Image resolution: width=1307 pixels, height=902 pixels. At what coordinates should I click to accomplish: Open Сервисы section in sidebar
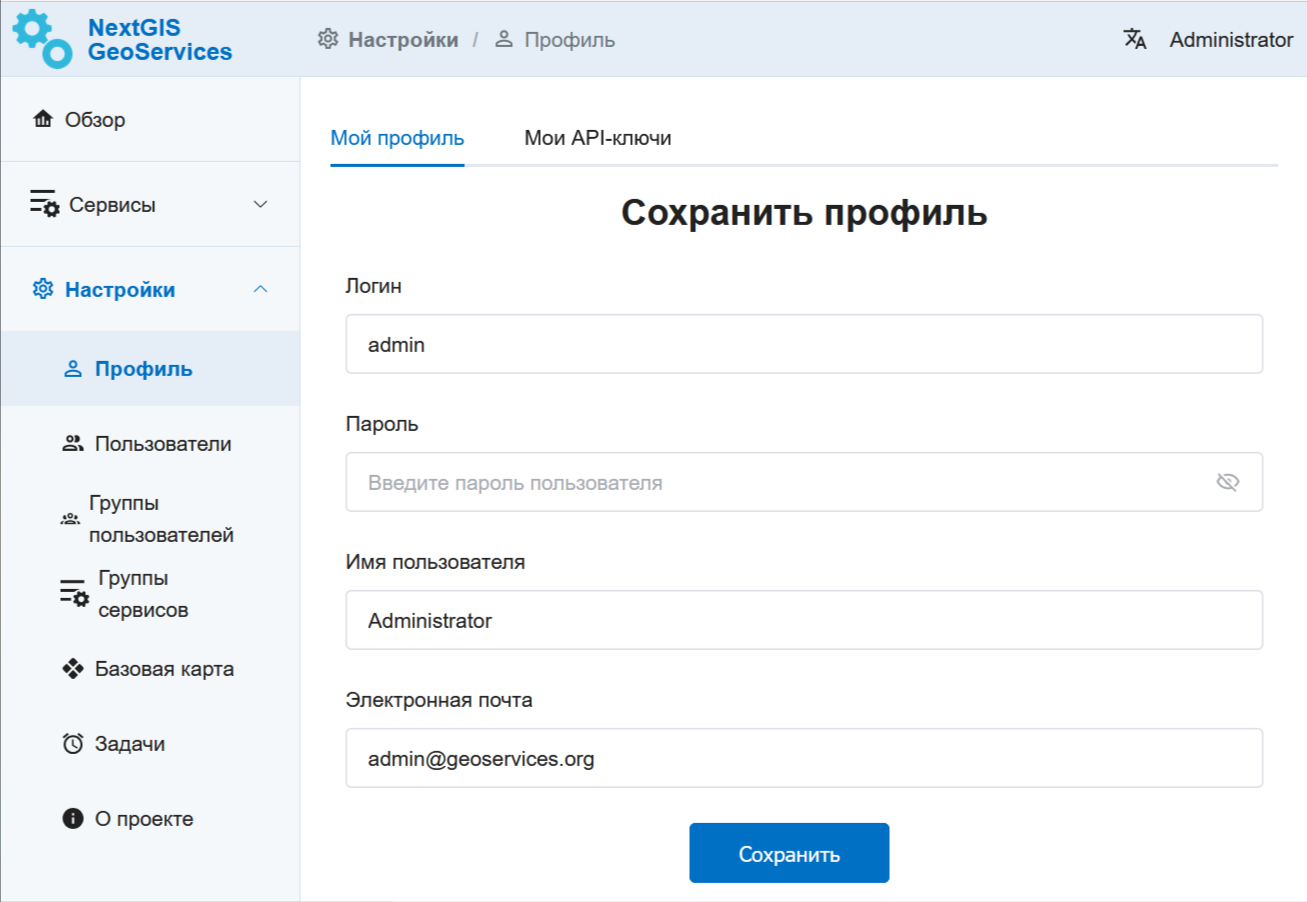pyautogui.click(x=150, y=204)
